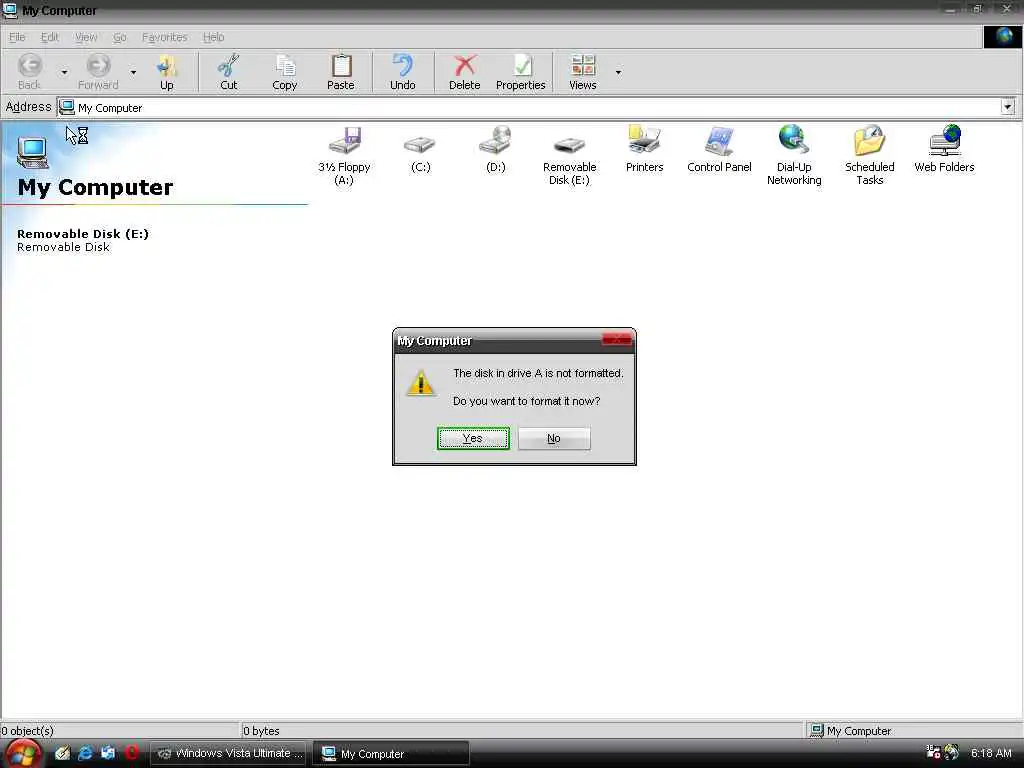The width and height of the screenshot is (1024, 768).
Task: Go Up one folder level
Action: pos(167,72)
